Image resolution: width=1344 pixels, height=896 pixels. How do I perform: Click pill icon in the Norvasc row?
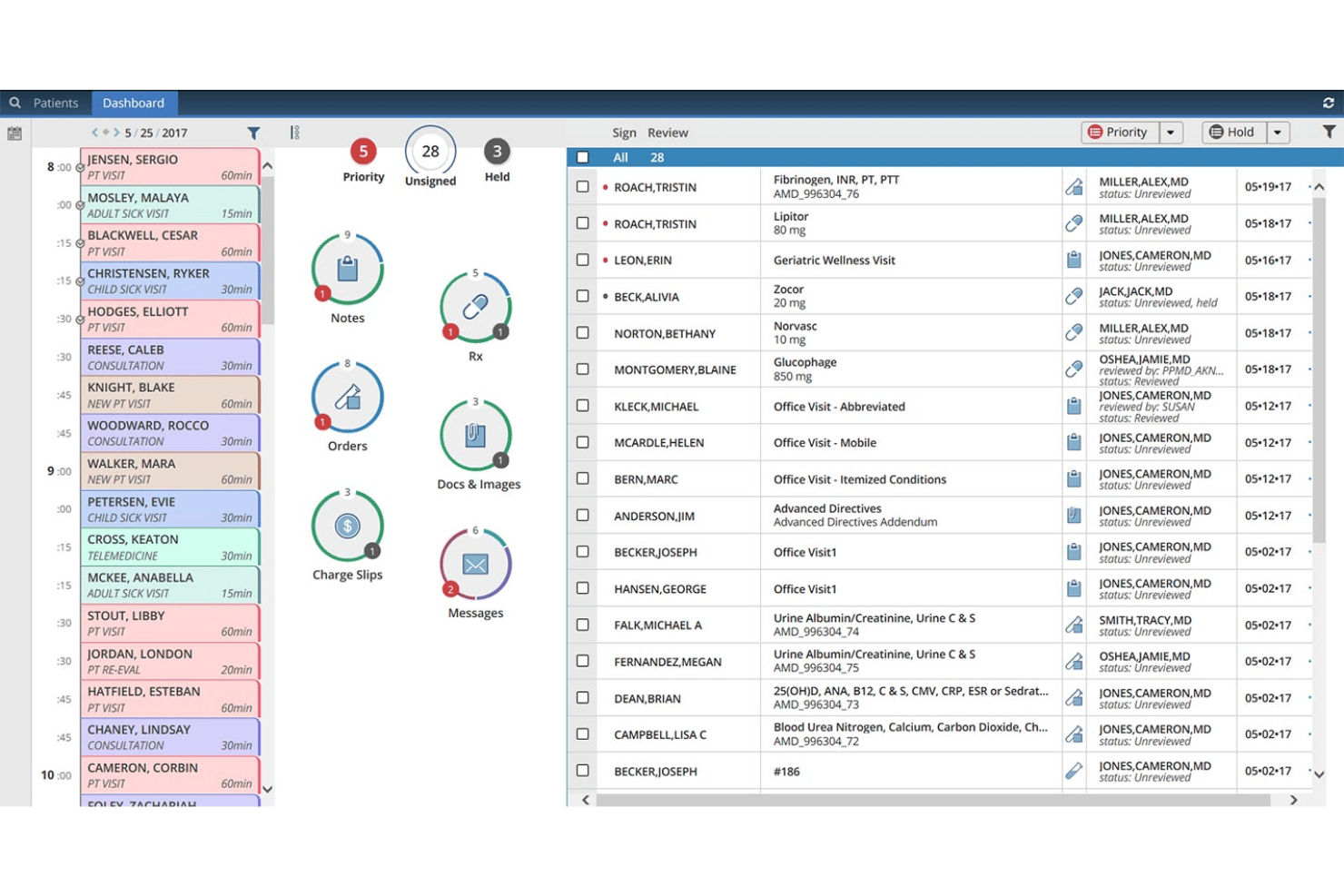[1073, 333]
